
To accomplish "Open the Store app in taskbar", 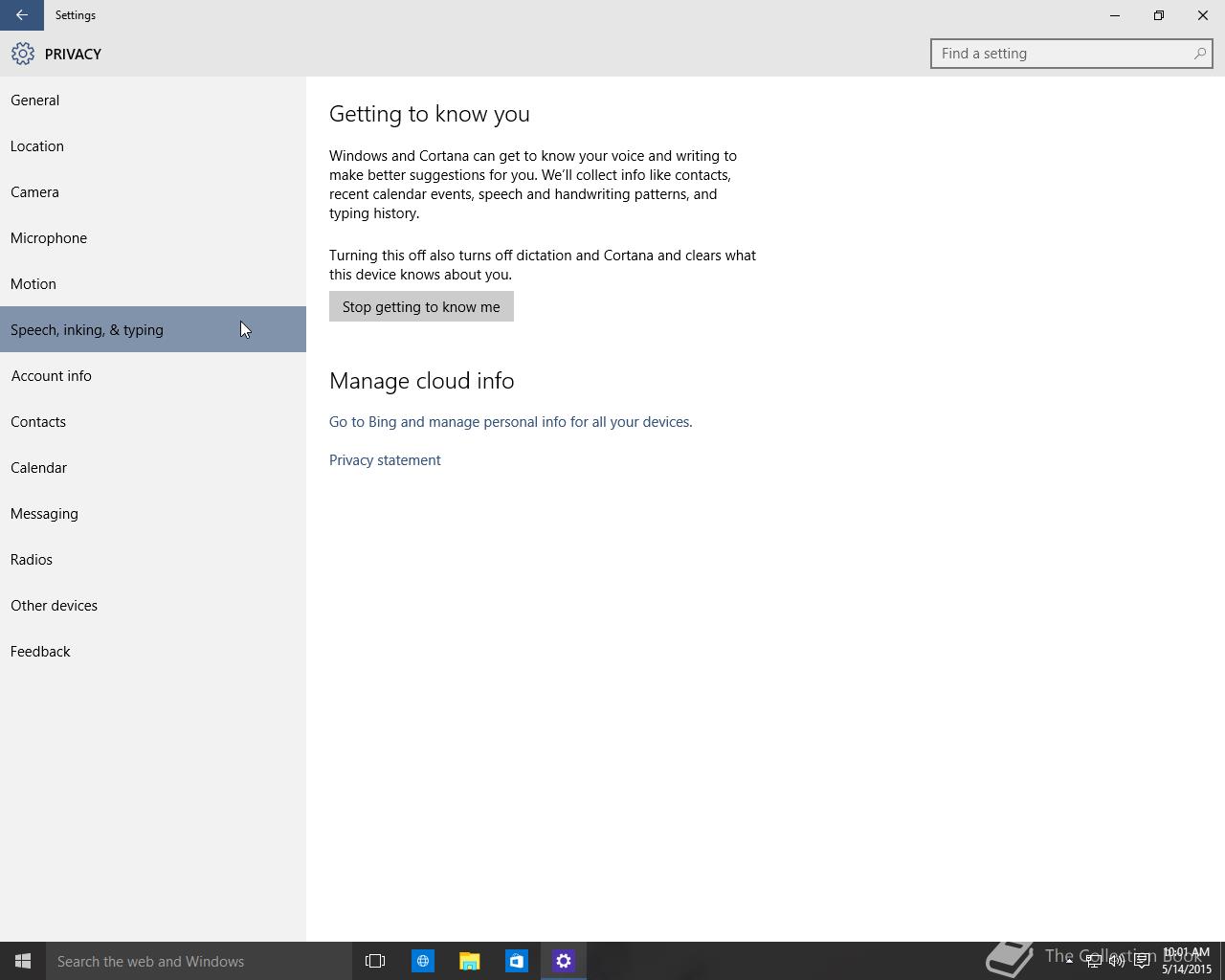I will coord(516,961).
